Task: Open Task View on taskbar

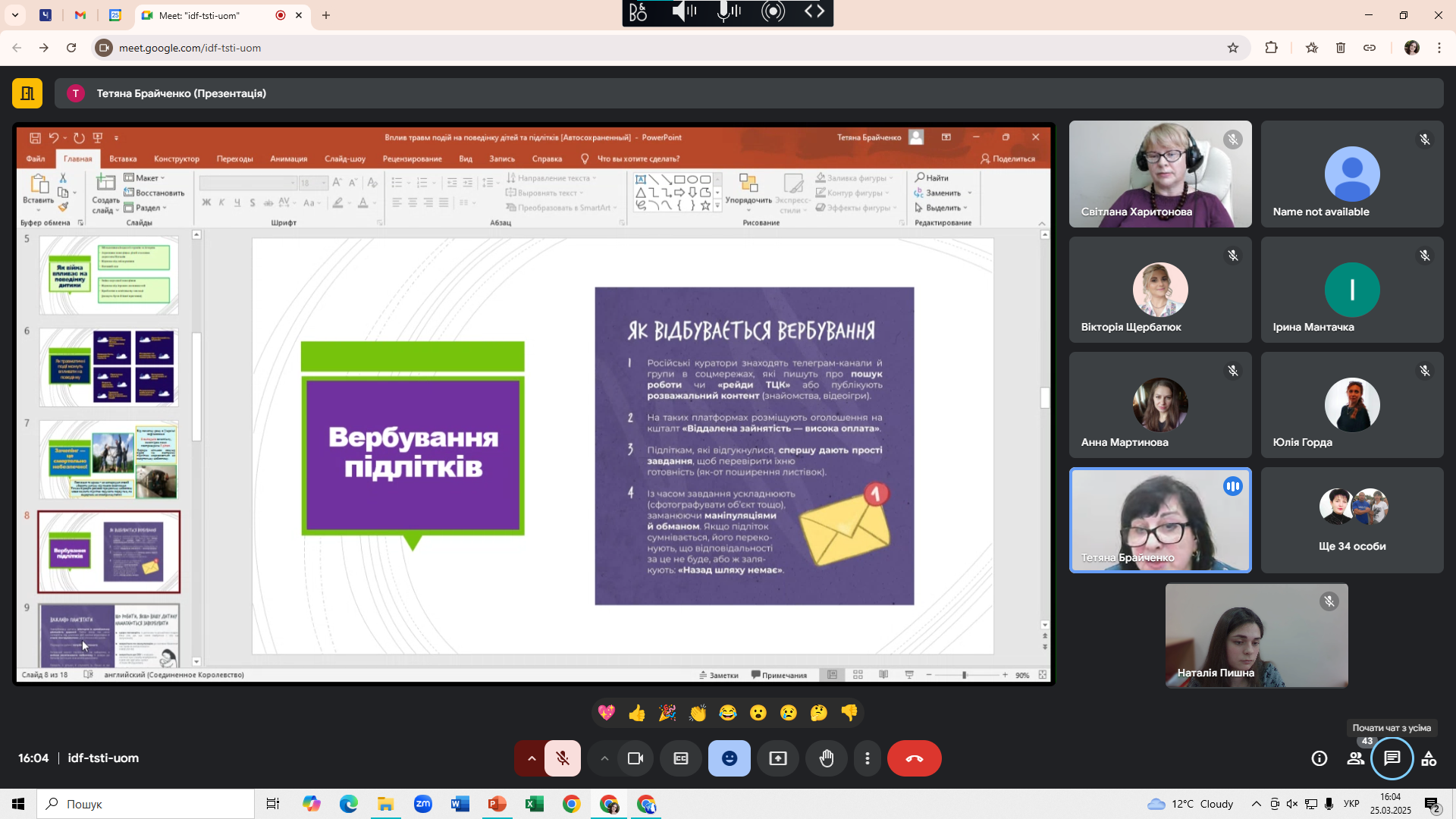Action: [x=273, y=804]
